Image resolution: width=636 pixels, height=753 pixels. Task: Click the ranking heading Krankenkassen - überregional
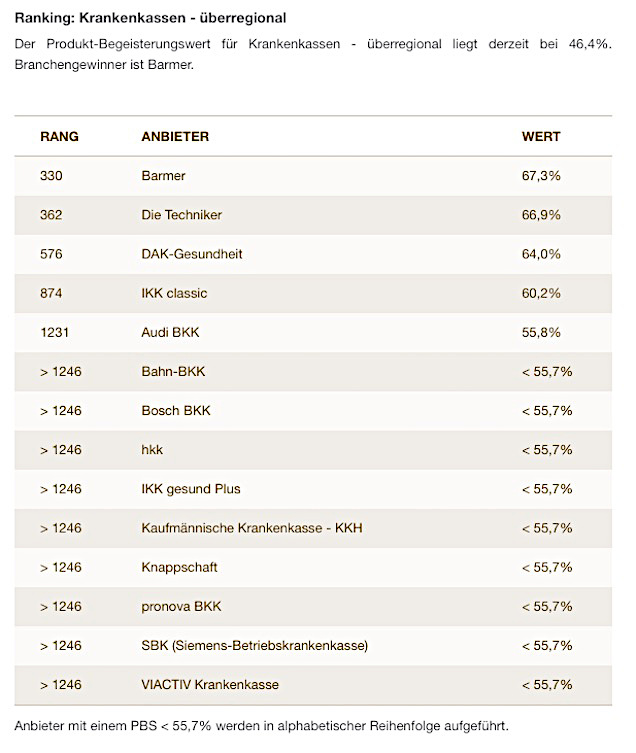(150, 18)
